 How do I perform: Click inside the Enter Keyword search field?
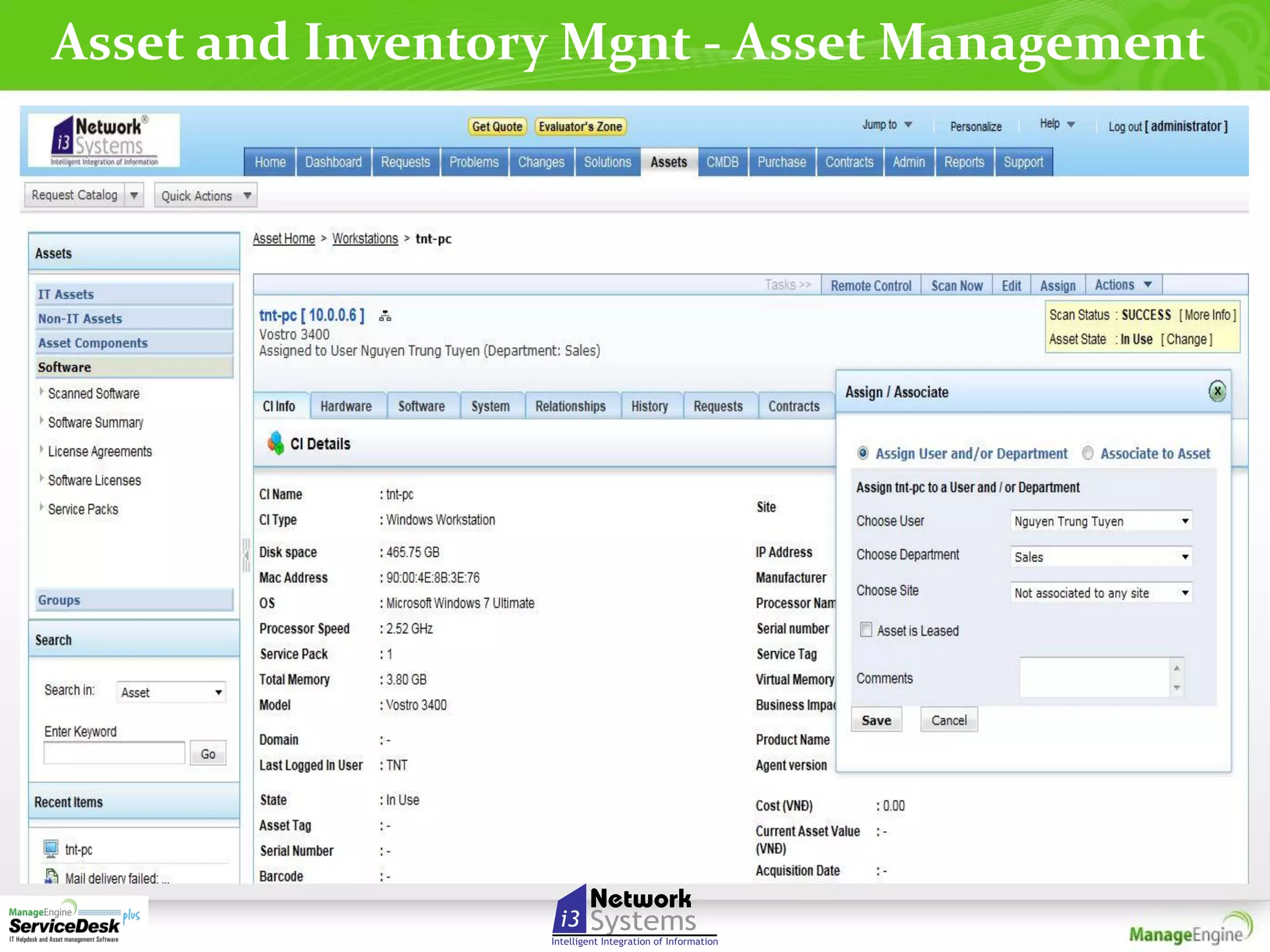tap(115, 753)
